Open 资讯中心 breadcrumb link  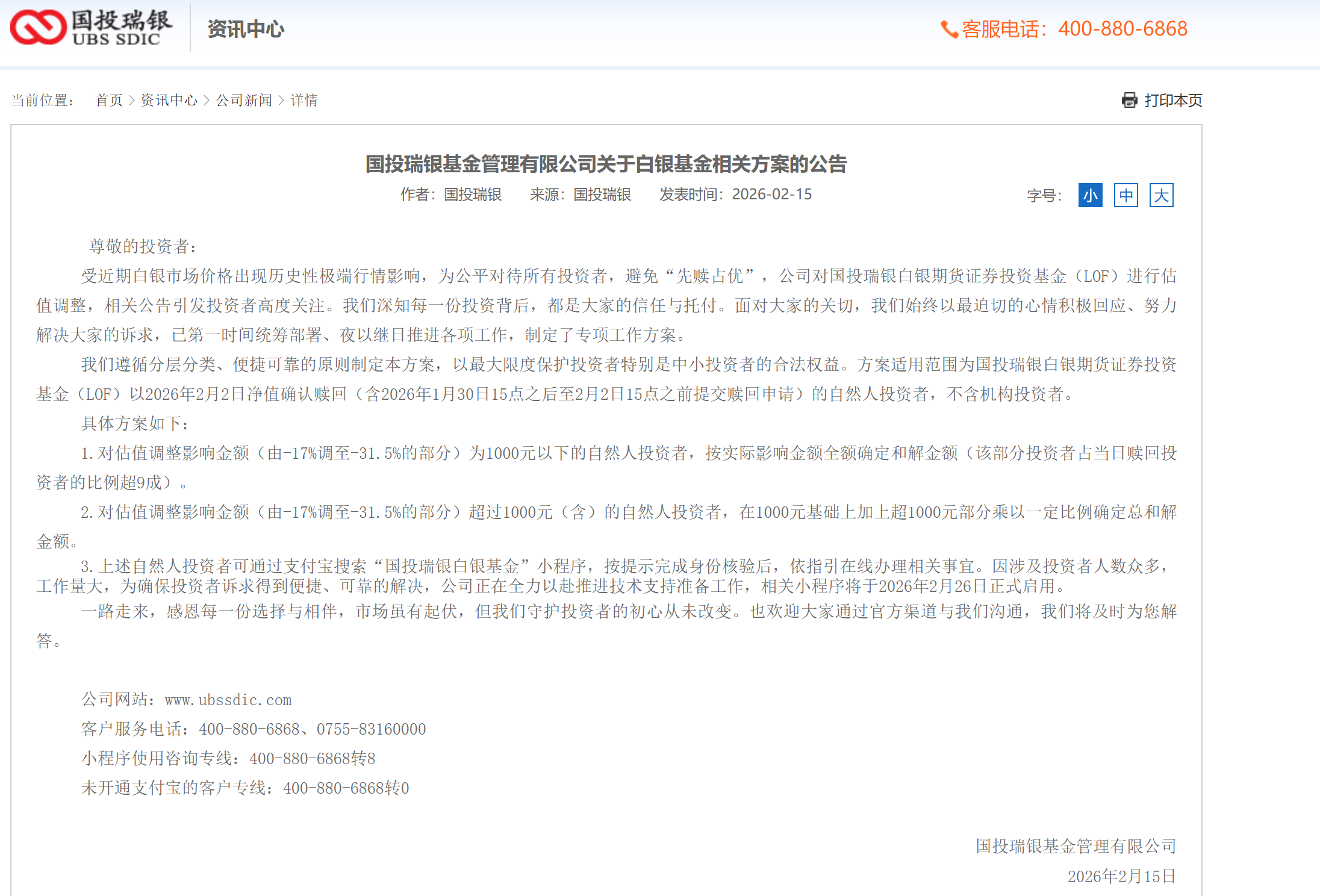point(169,100)
